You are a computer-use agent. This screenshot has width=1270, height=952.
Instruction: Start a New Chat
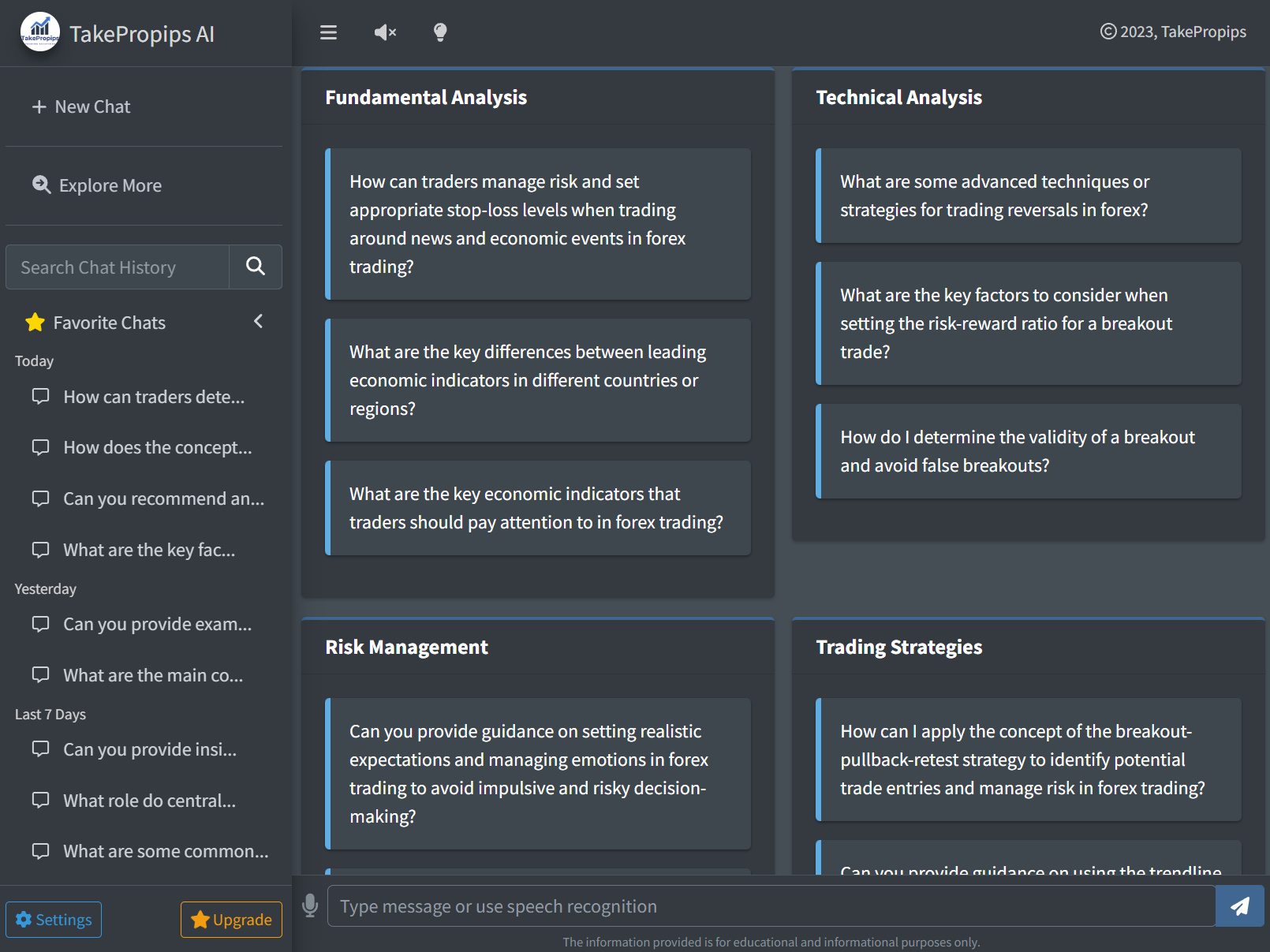point(80,106)
